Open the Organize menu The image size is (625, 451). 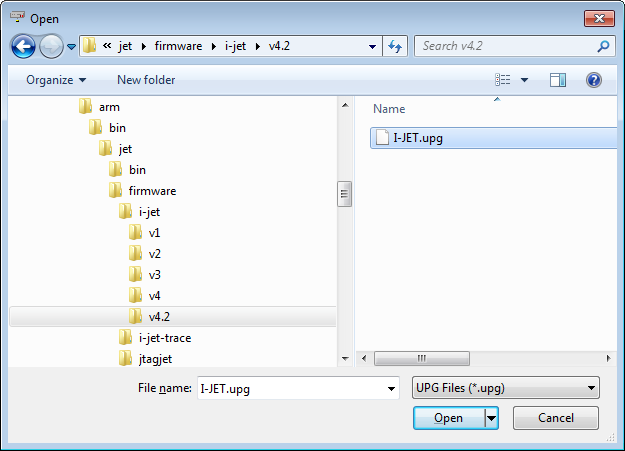click(56, 80)
